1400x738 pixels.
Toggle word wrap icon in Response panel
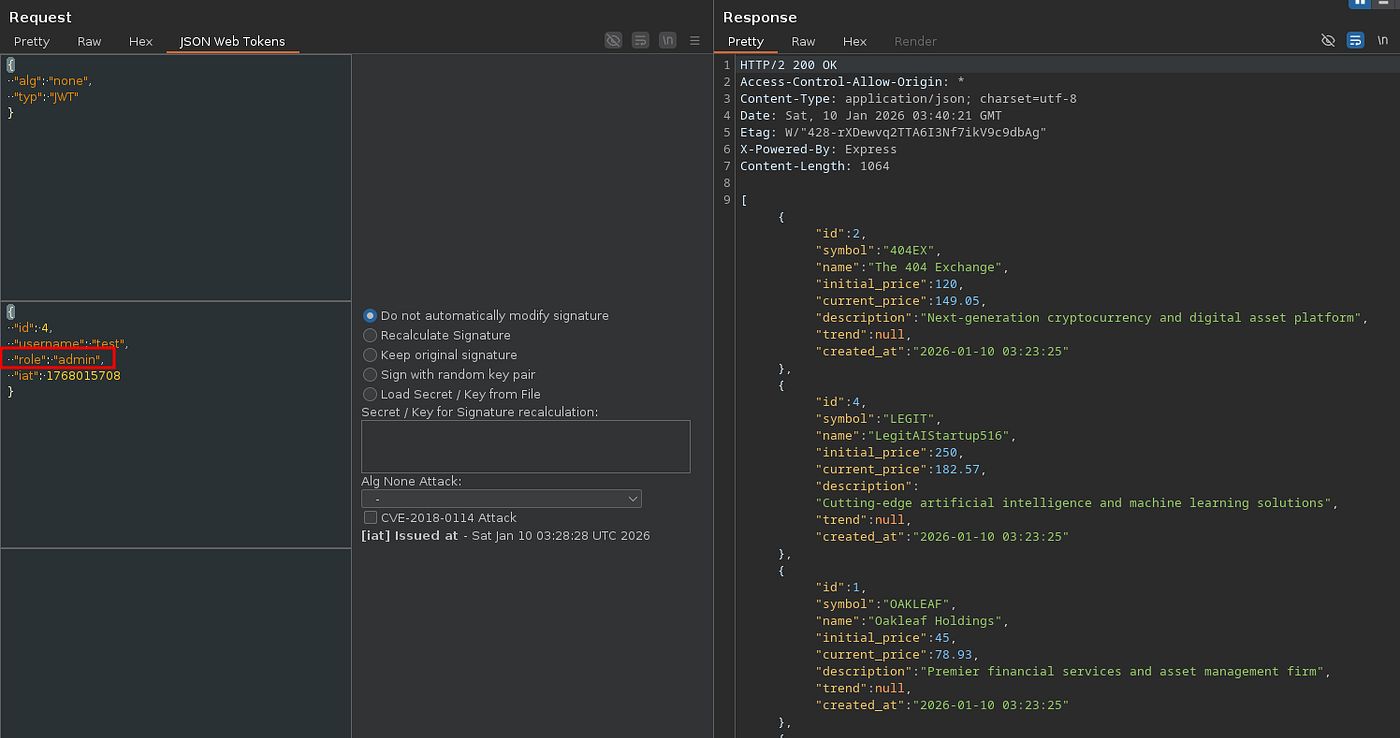pyautogui.click(x=1355, y=41)
